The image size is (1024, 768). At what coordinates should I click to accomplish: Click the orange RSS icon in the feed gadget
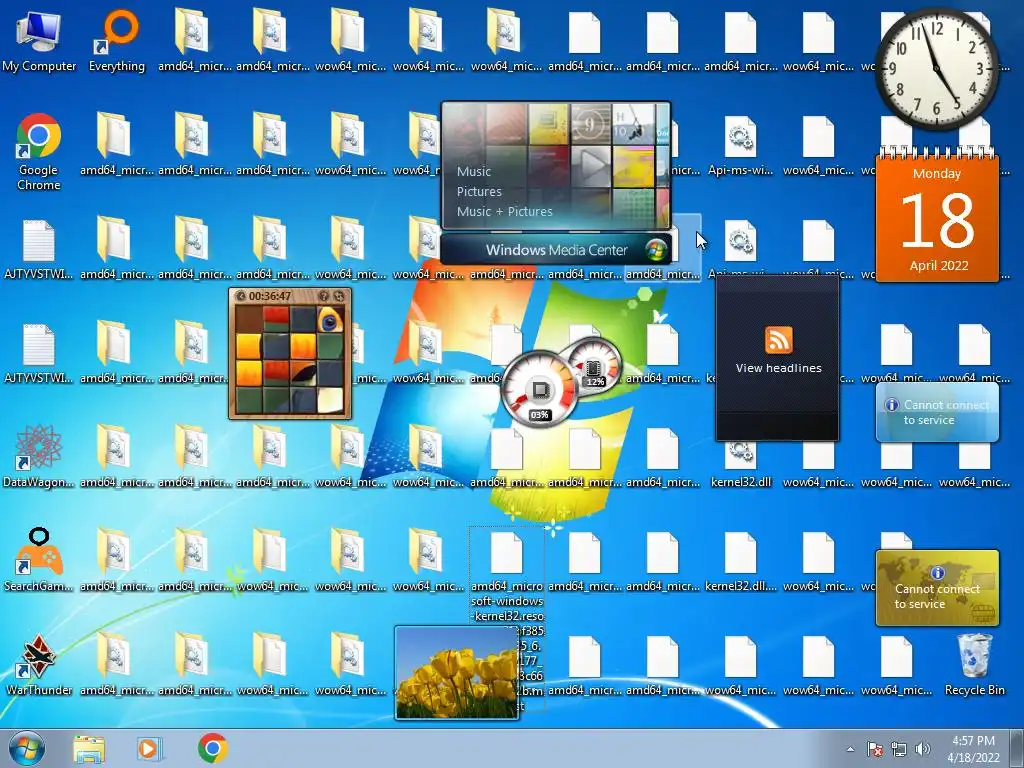pos(778,340)
